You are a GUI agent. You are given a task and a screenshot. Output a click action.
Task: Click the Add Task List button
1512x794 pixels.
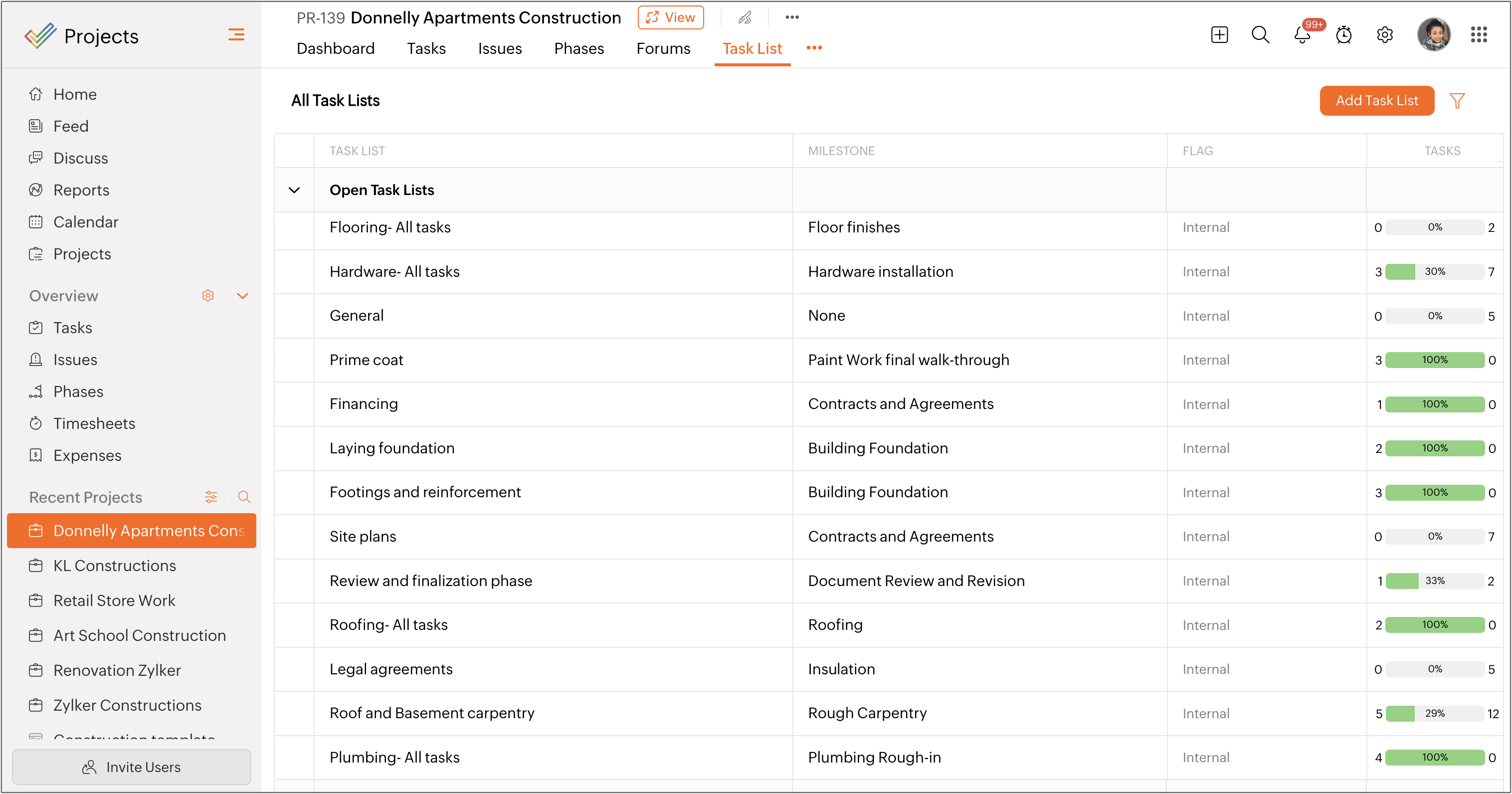pyautogui.click(x=1376, y=100)
